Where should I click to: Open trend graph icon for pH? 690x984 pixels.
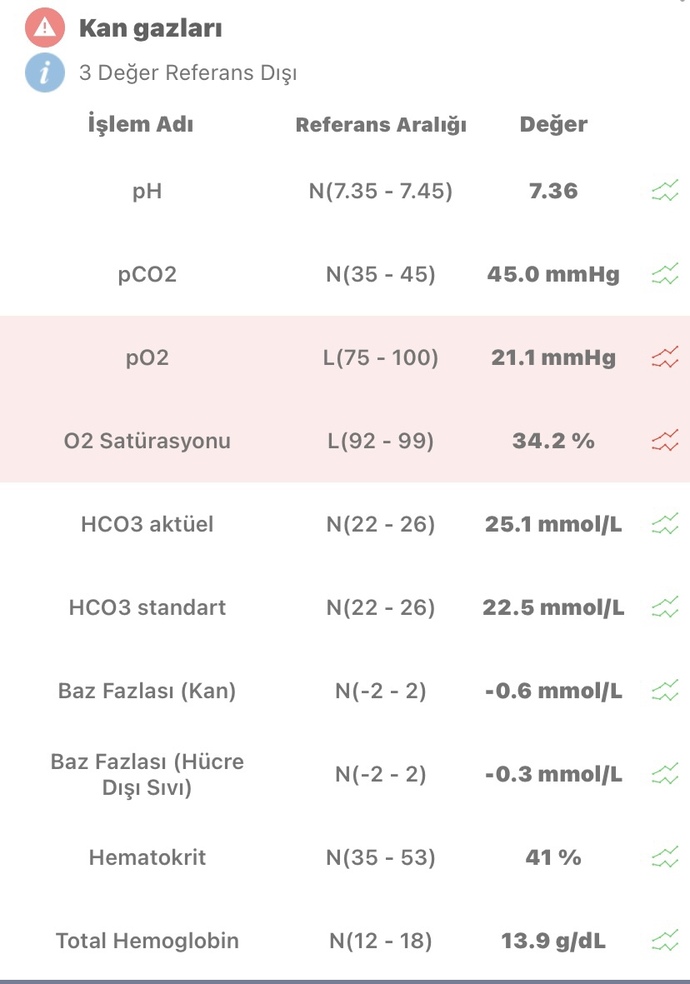665,190
